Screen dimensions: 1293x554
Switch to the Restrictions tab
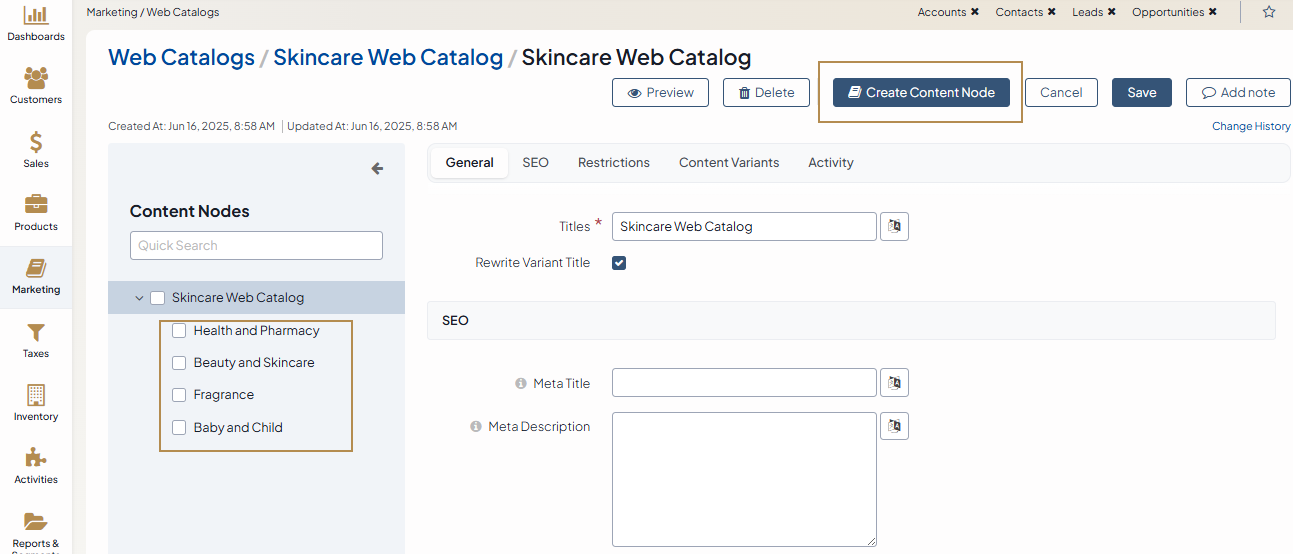click(613, 163)
